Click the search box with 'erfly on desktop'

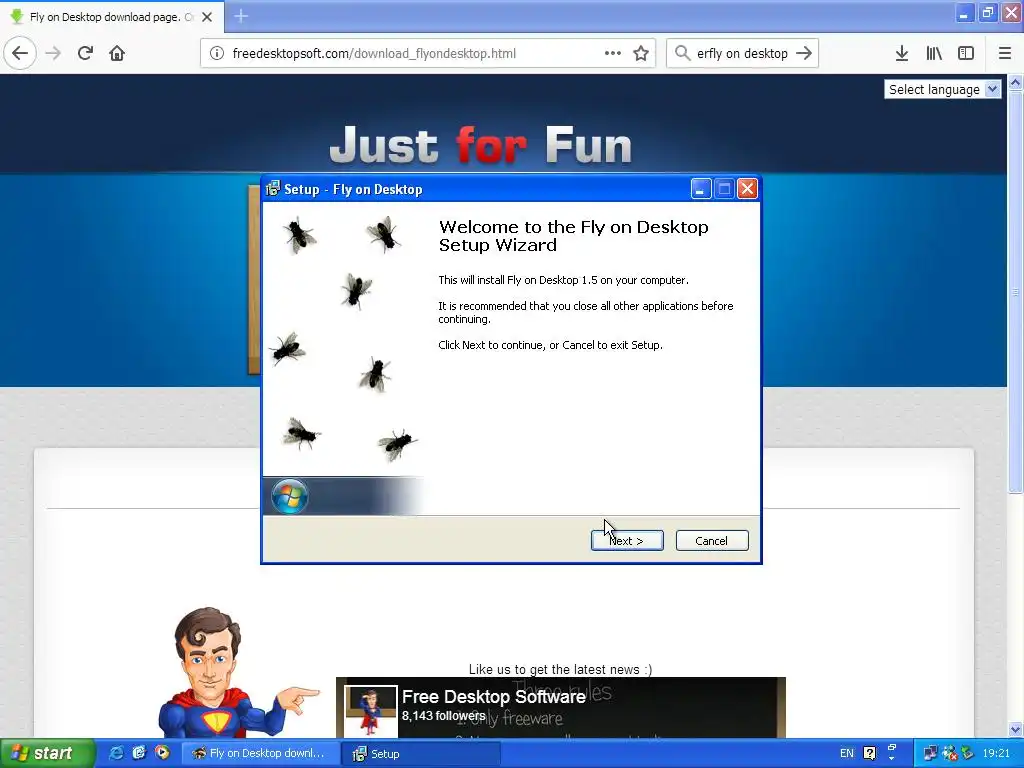742,53
